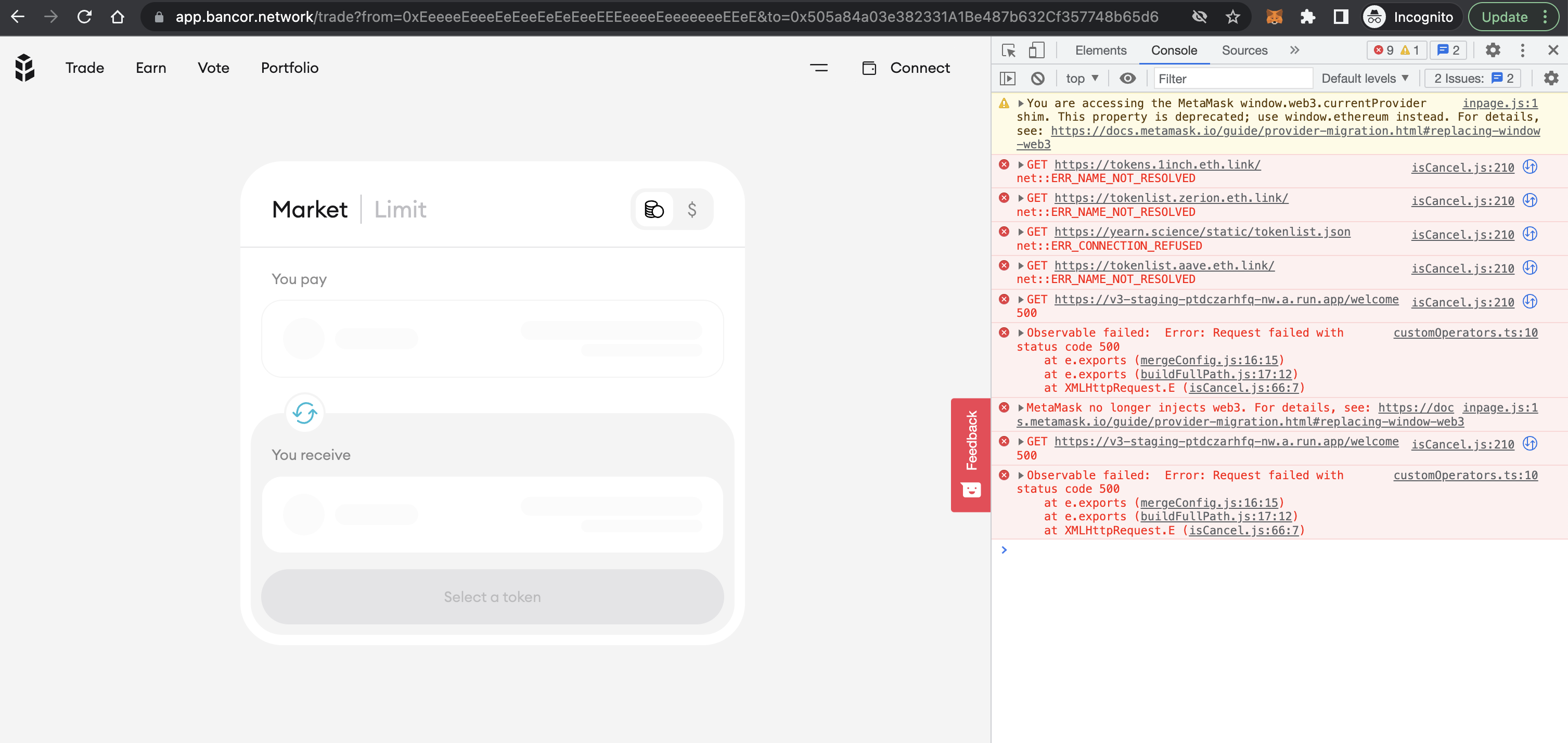Open the Portfolio menu item
This screenshot has height=743, width=1568.
(289, 68)
